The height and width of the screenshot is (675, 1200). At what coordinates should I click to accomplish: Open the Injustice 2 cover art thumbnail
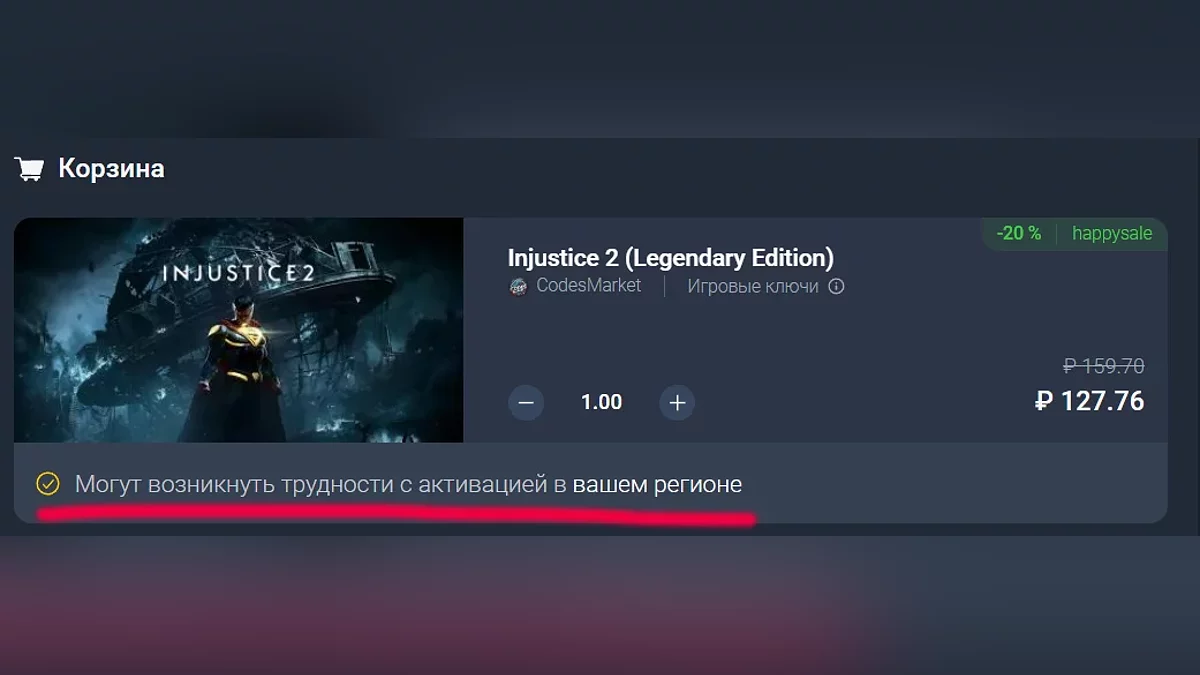click(238, 330)
